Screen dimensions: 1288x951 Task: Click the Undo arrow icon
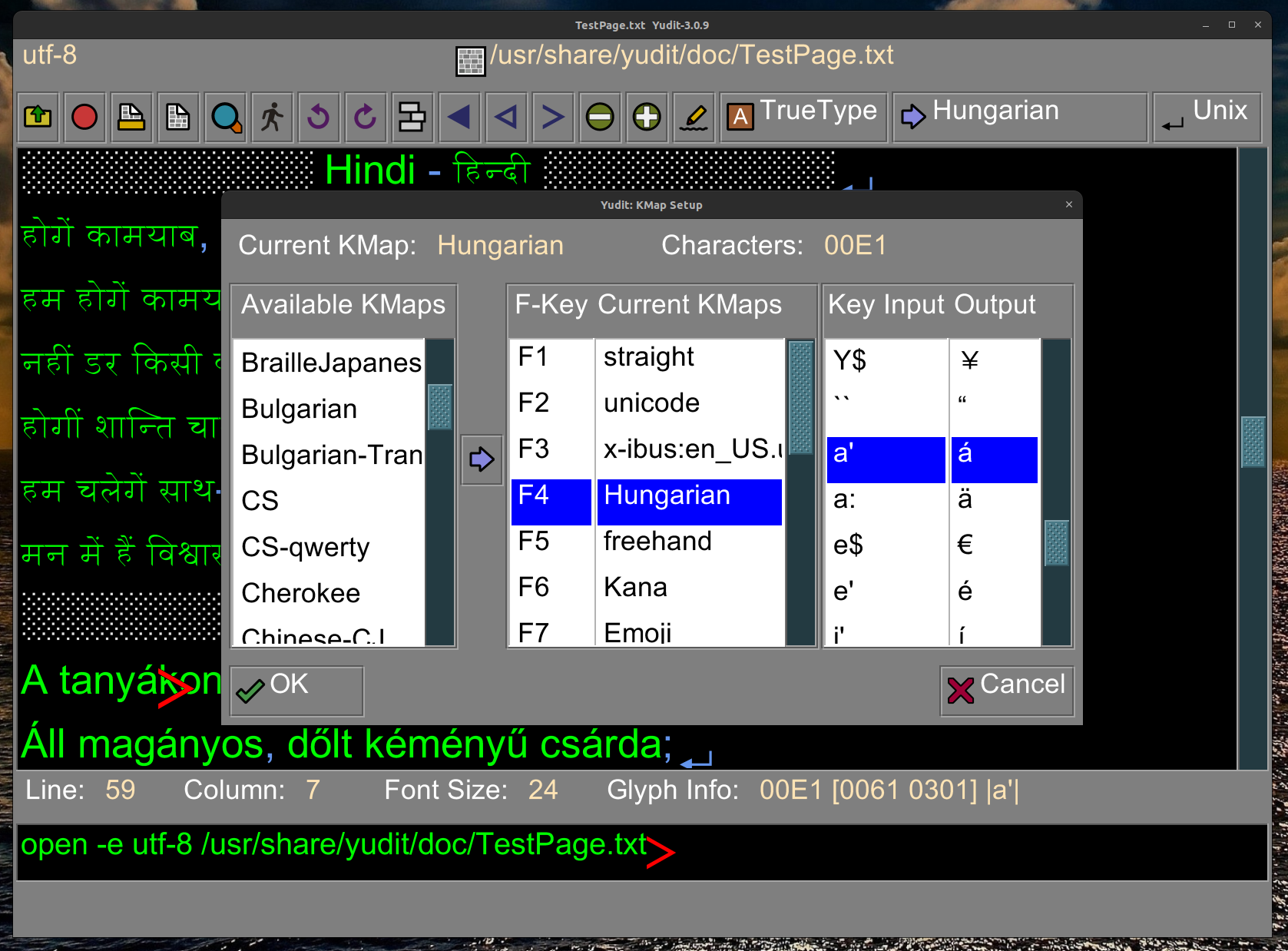click(319, 118)
